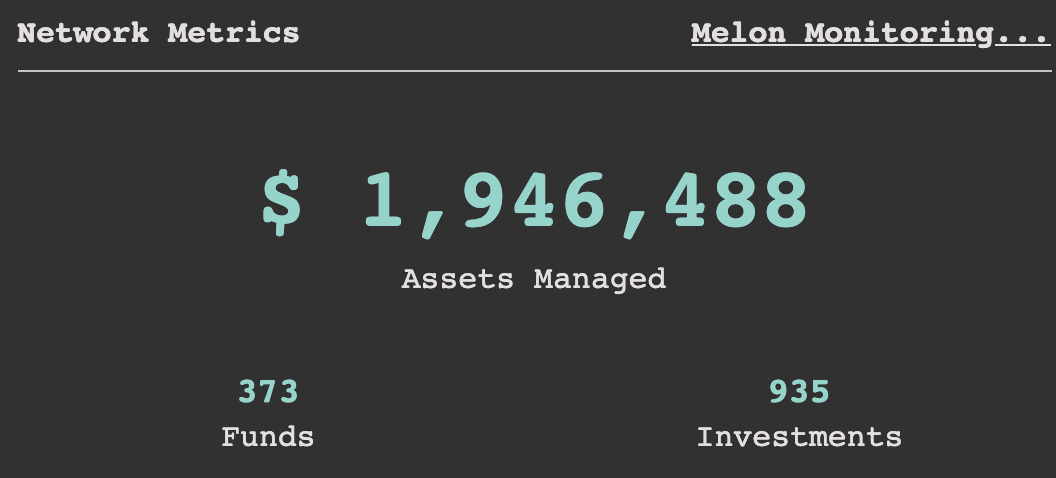Click the Assets Managed label

tap(533, 278)
